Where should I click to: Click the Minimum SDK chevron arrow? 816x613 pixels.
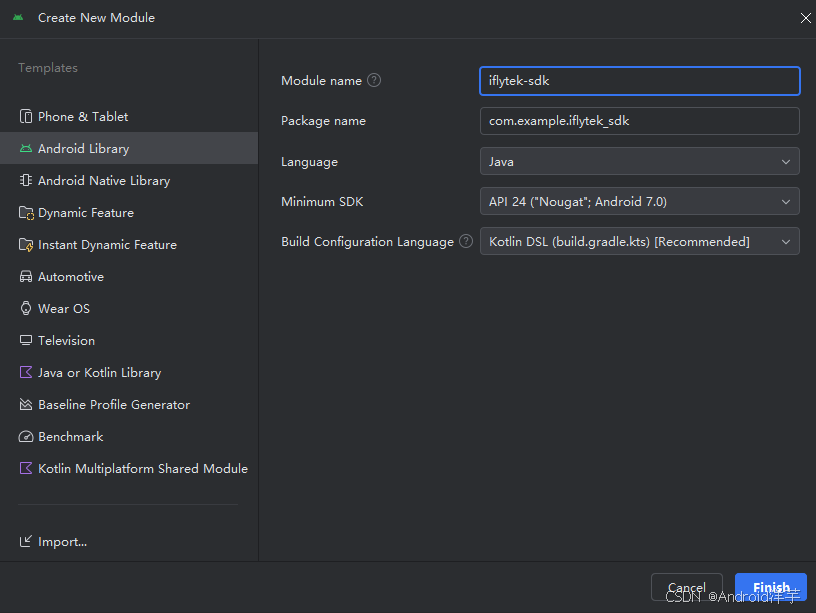(x=786, y=202)
